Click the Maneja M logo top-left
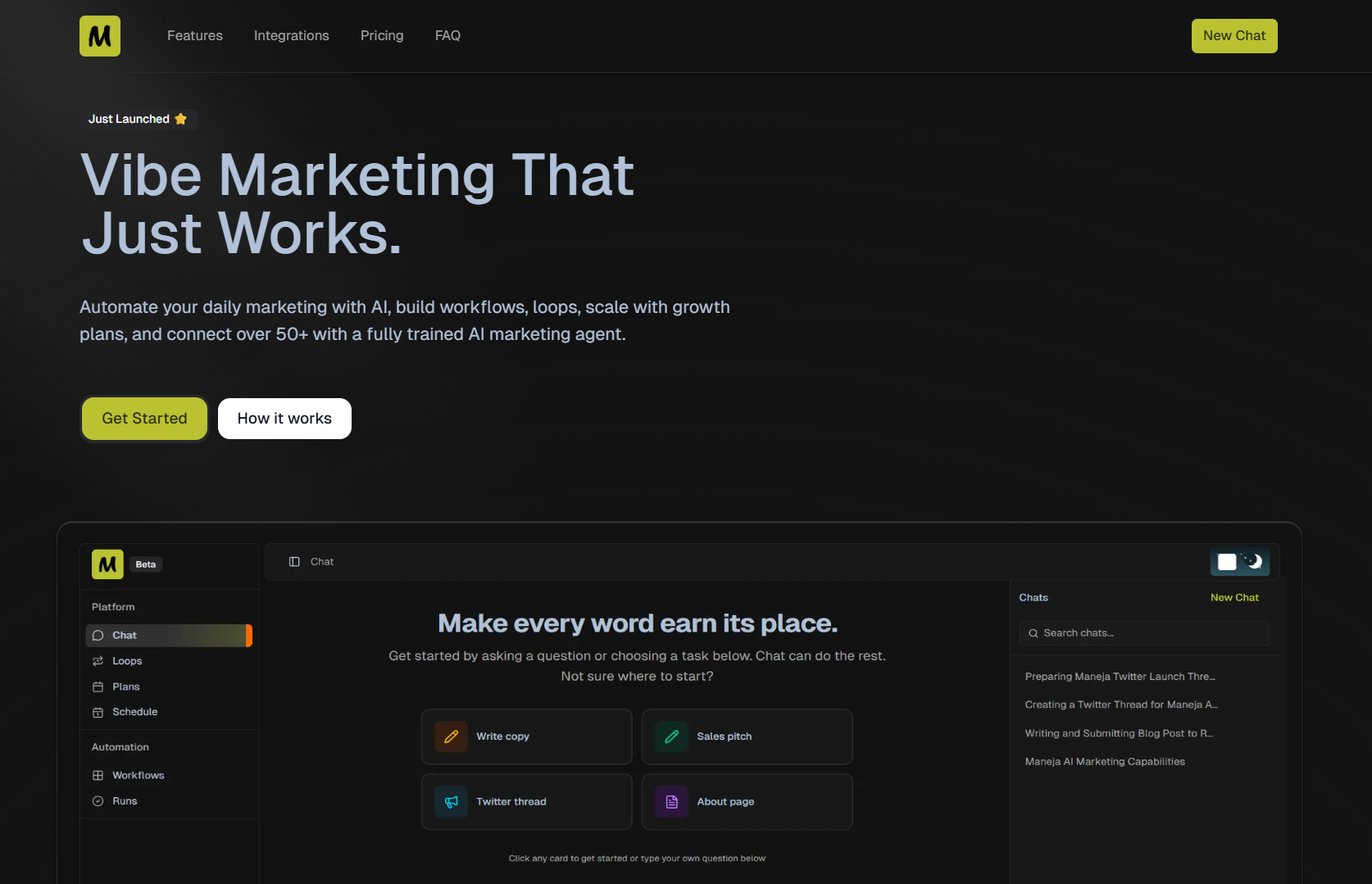Screen dimensions: 1372x884 (99, 35)
